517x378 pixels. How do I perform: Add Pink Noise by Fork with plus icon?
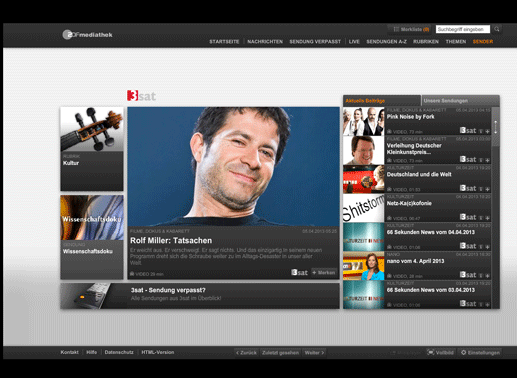pyautogui.click(x=487, y=131)
